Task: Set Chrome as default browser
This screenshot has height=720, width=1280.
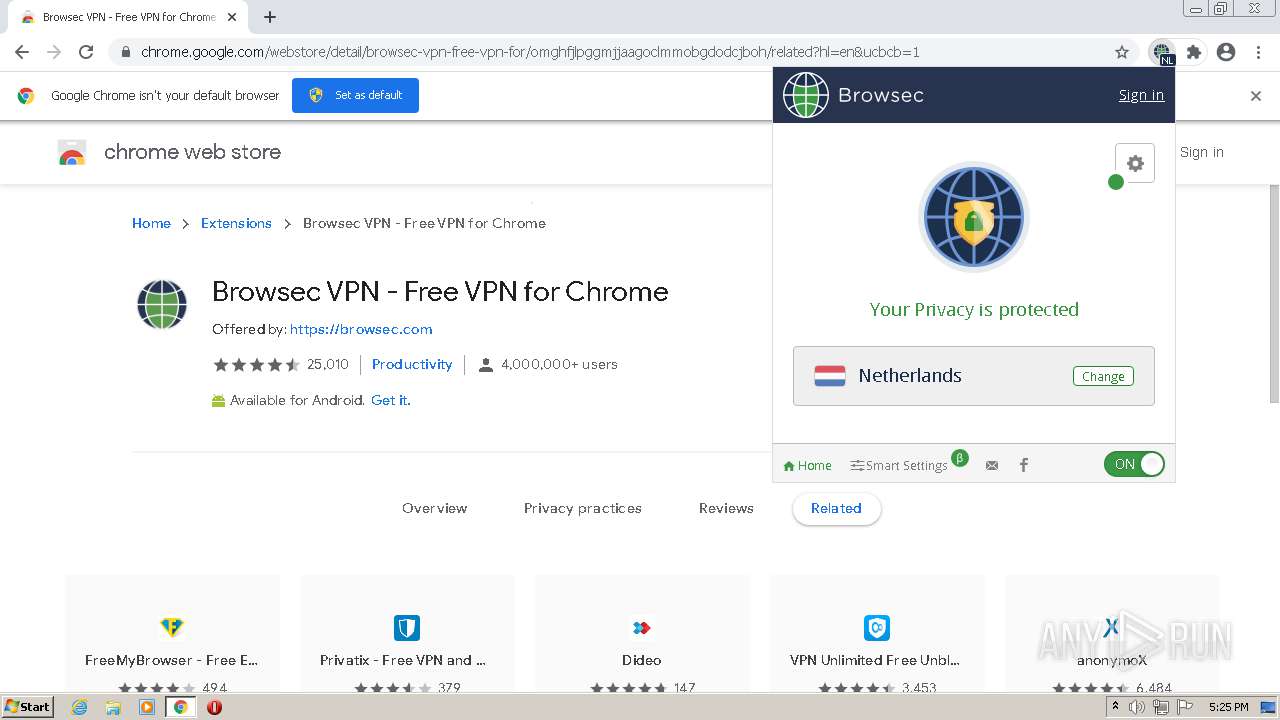Action: (355, 95)
